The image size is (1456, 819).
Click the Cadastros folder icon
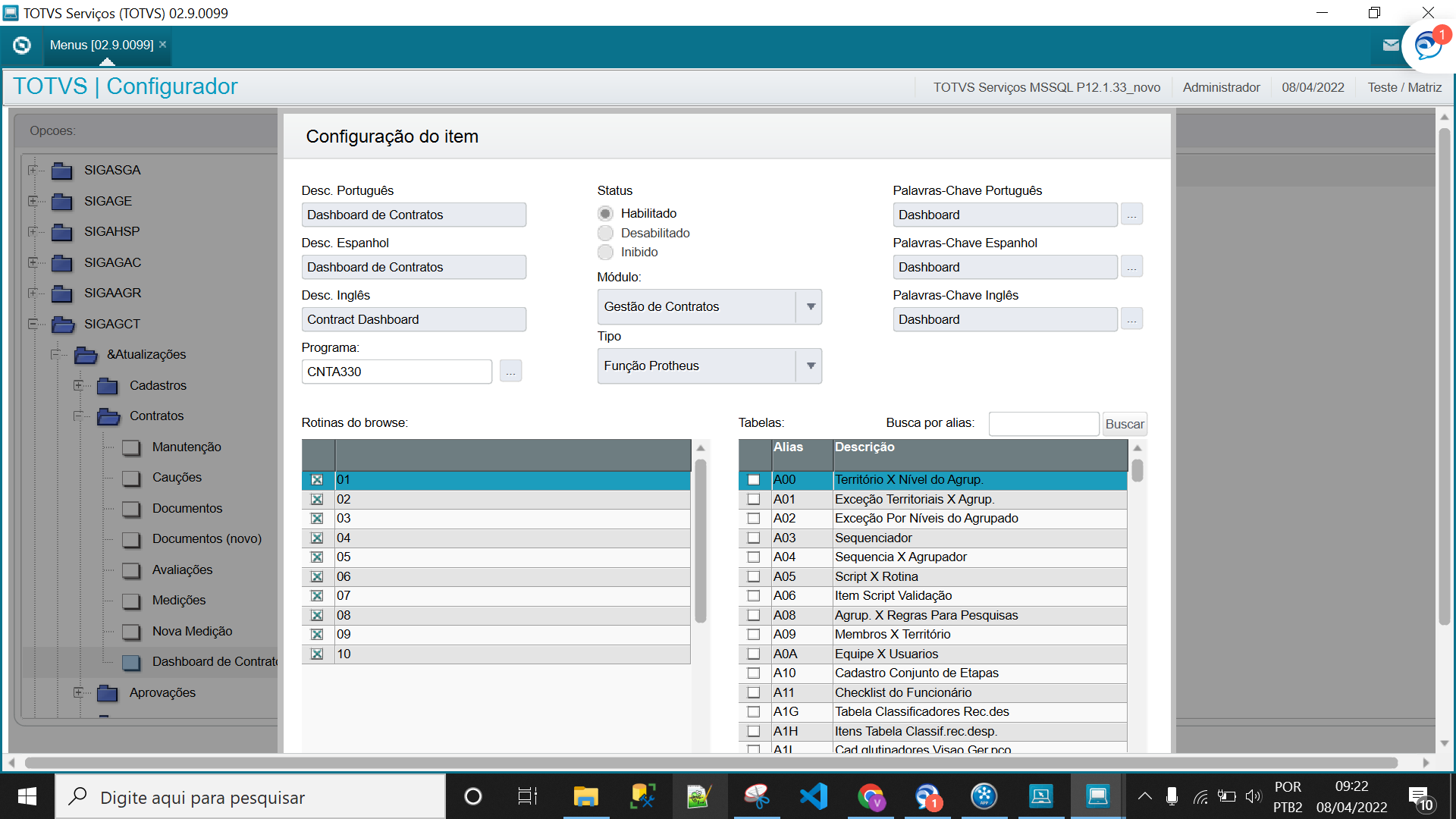108,386
